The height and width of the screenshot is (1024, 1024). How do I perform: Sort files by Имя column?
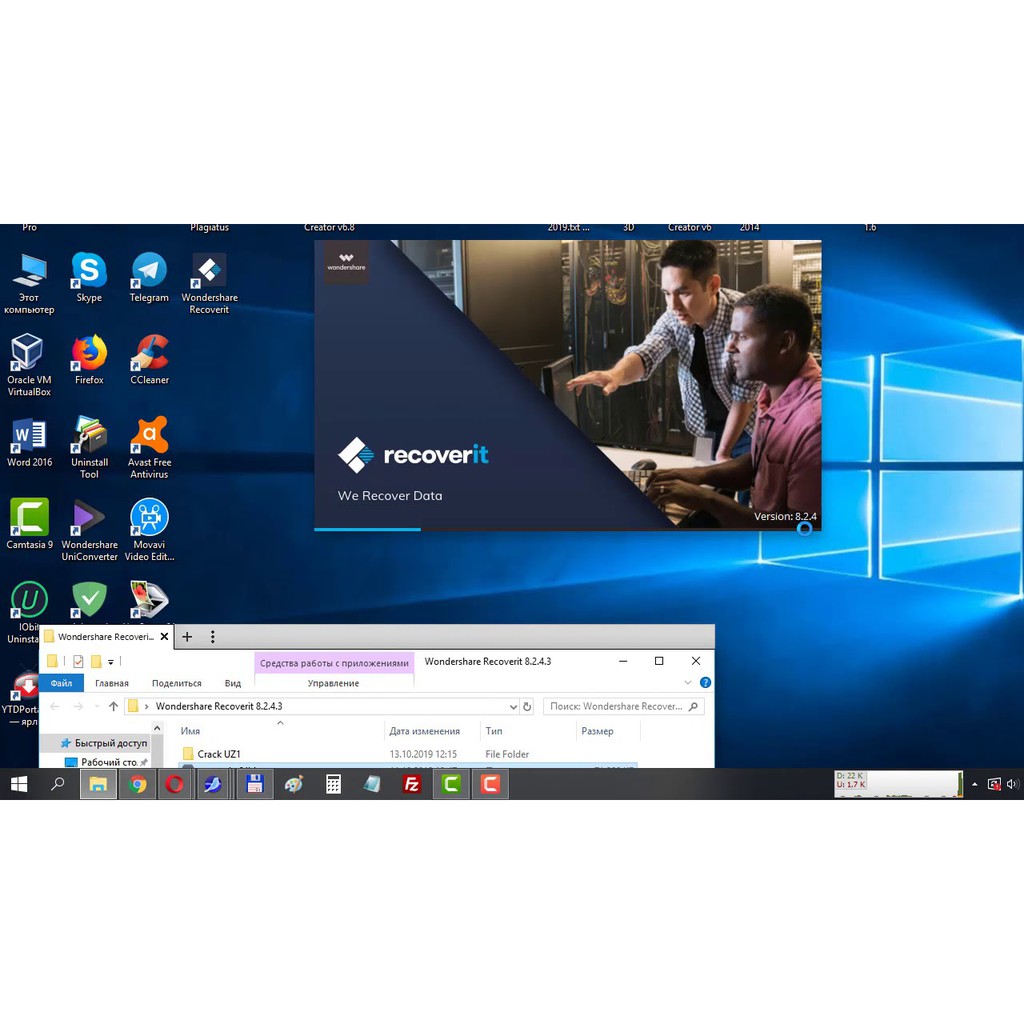(x=281, y=731)
